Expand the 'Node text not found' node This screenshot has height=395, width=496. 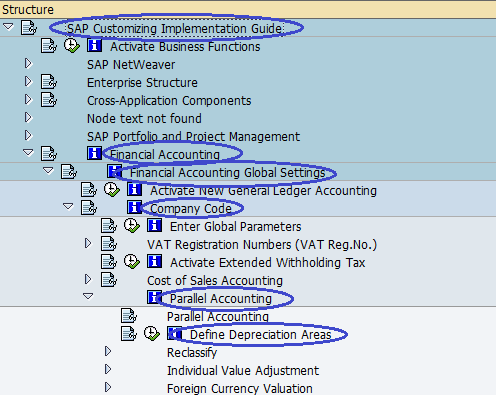pos(28,117)
